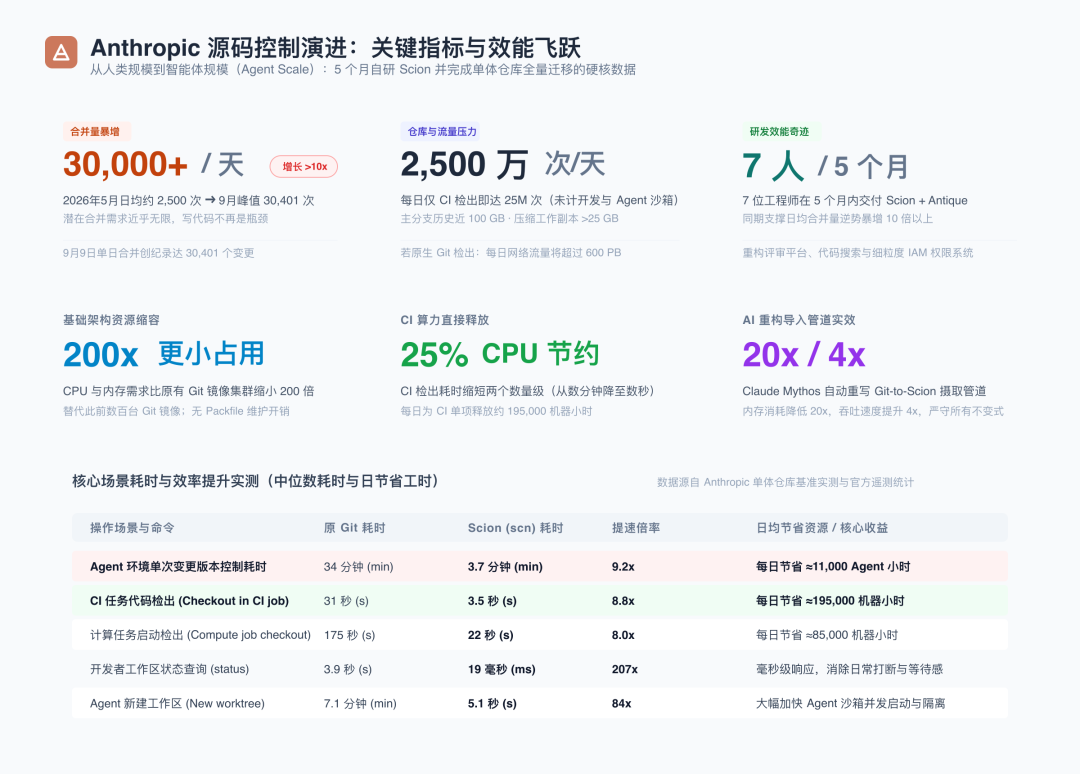The width and height of the screenshot is (1080, 774).
Task: Click the '20x / 4x' figure
Action: click(x=804, y=355)
